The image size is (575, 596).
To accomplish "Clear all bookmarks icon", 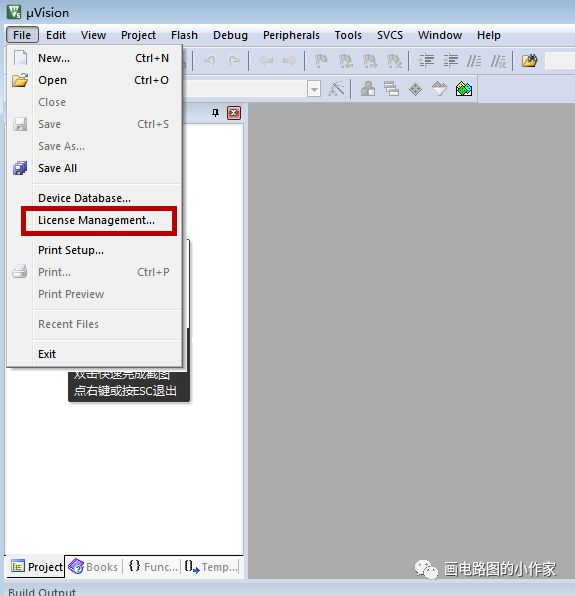I will pyautogui.click(x=394, y=60).
